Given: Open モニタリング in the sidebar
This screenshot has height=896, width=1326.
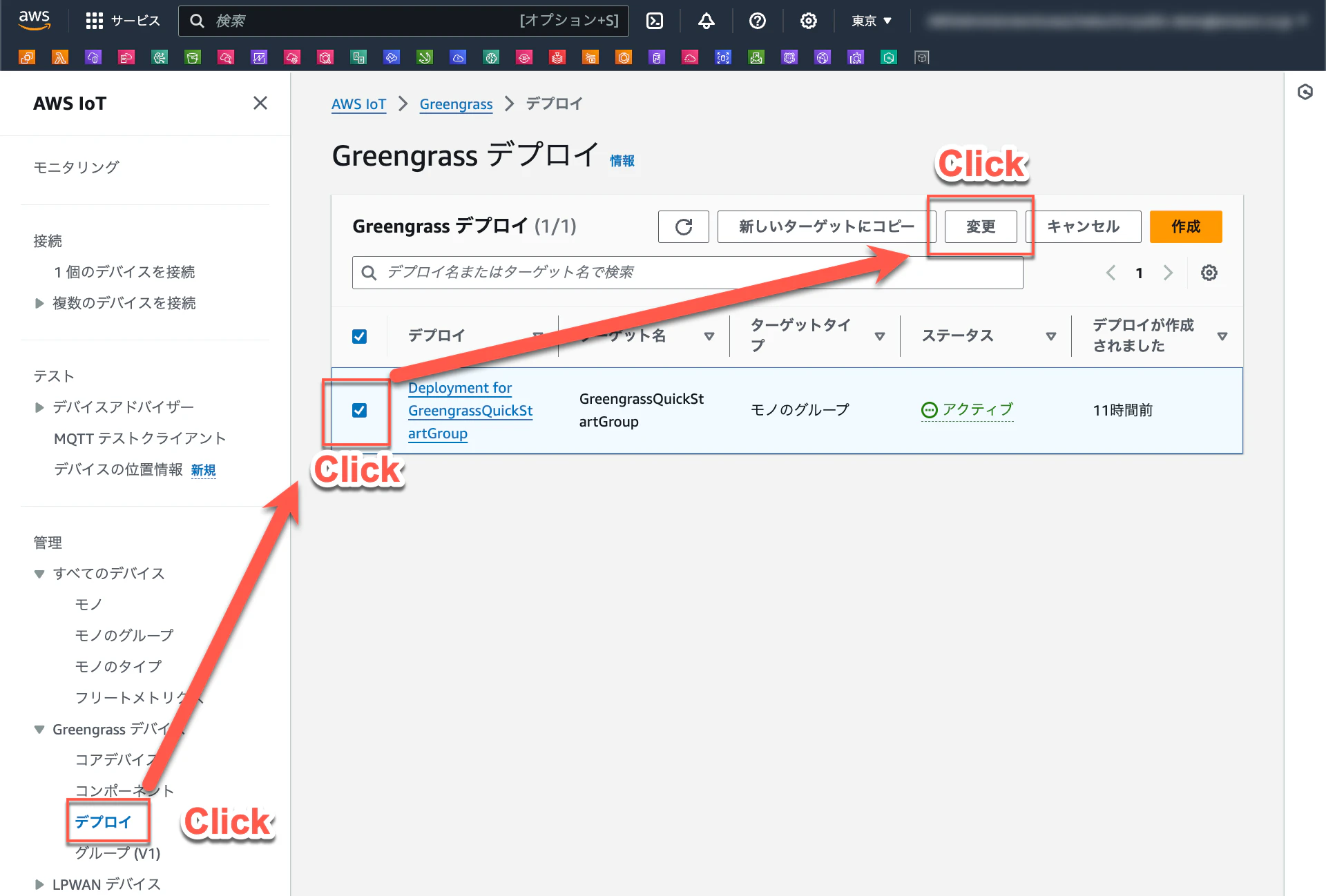Looking at the screenshot, I should click(x=76, y=167).
